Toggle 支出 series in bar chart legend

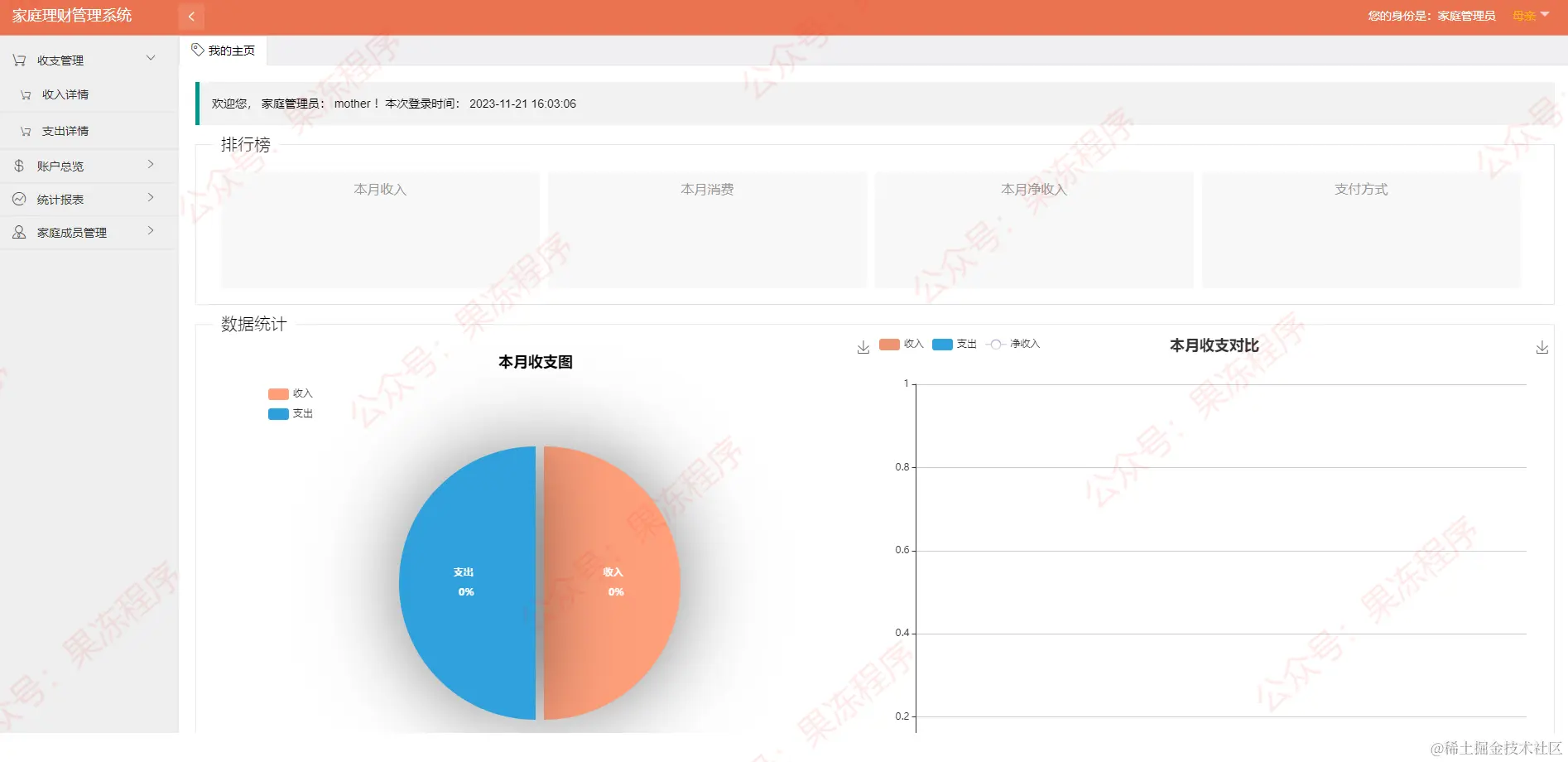[x=955, y=344]
